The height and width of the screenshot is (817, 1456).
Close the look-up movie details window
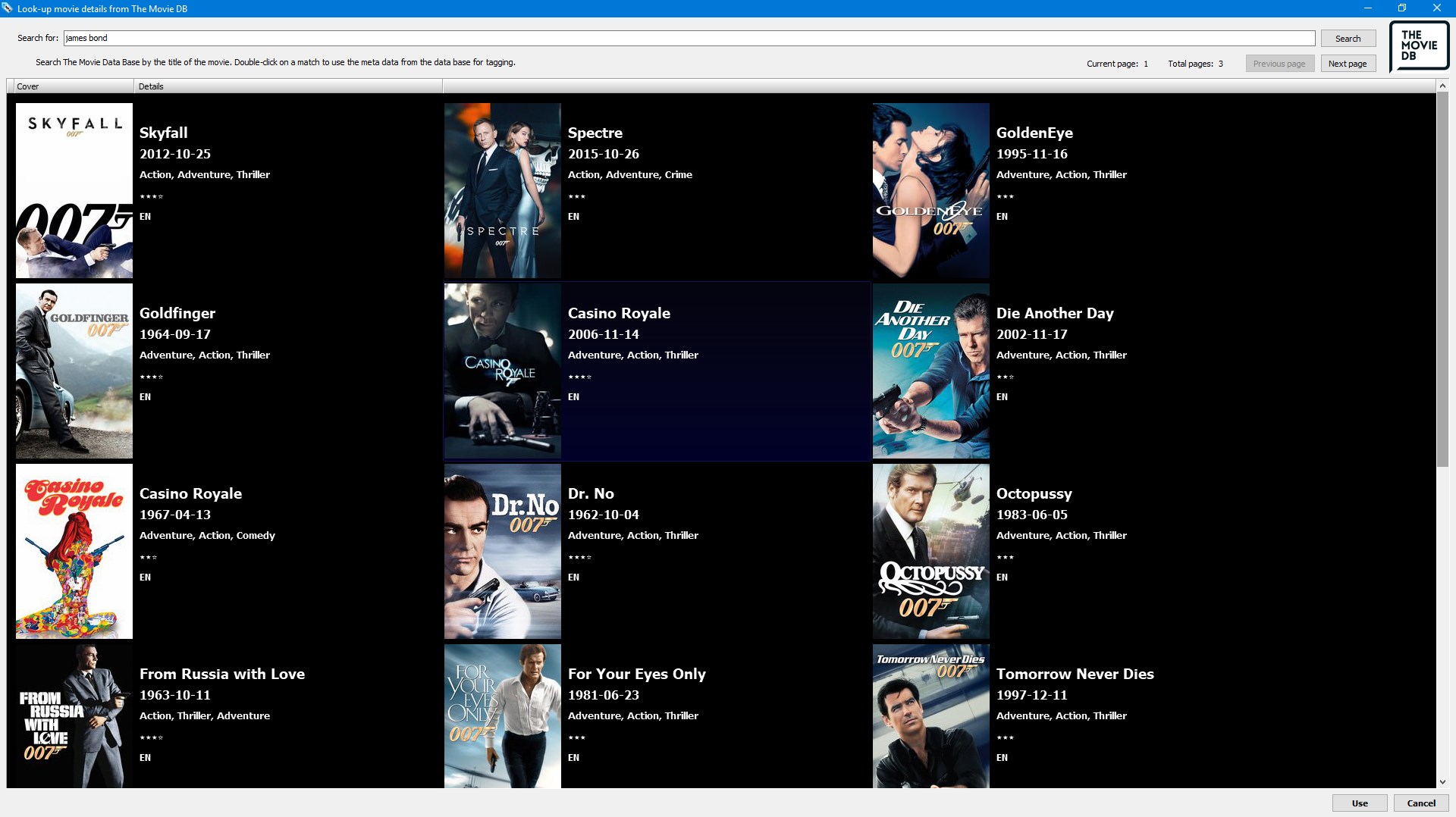coord(1437,8)
